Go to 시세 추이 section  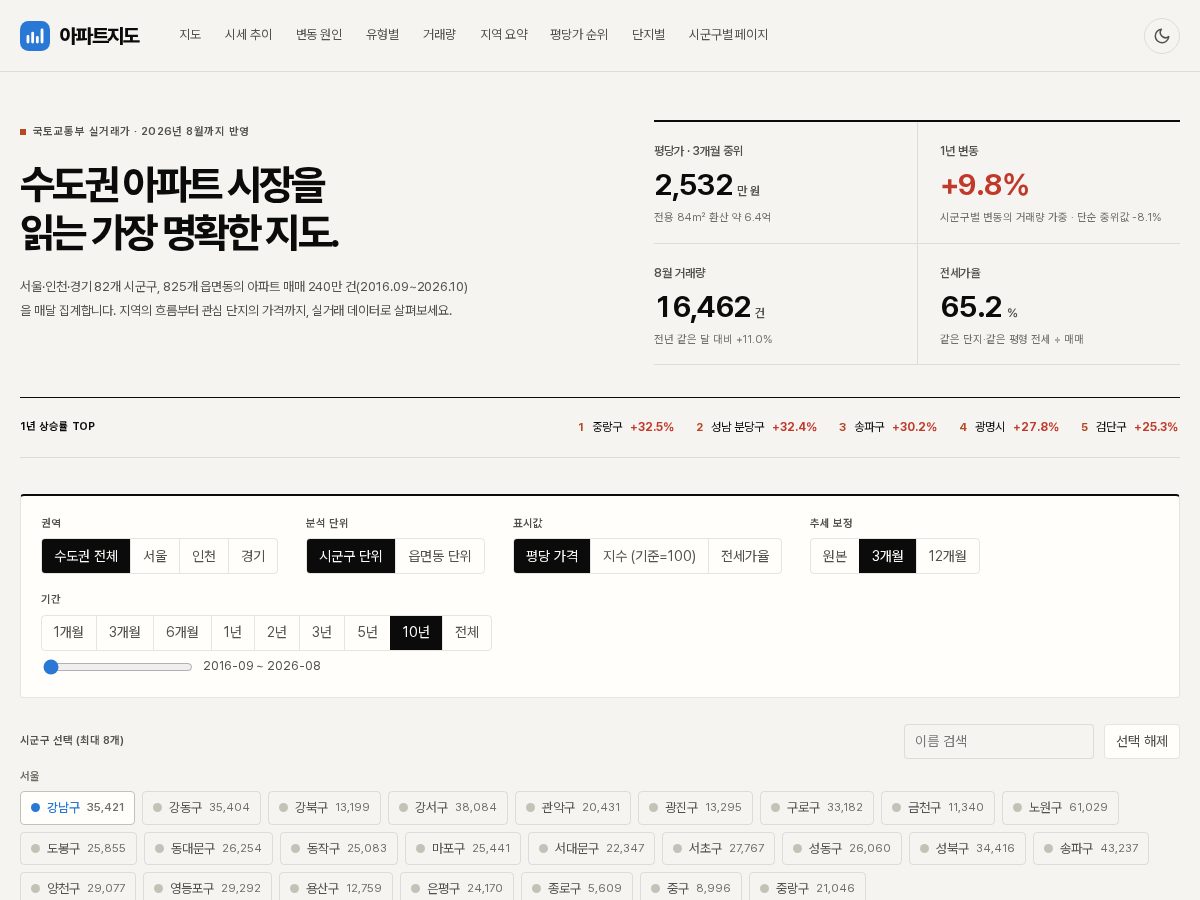248,35
